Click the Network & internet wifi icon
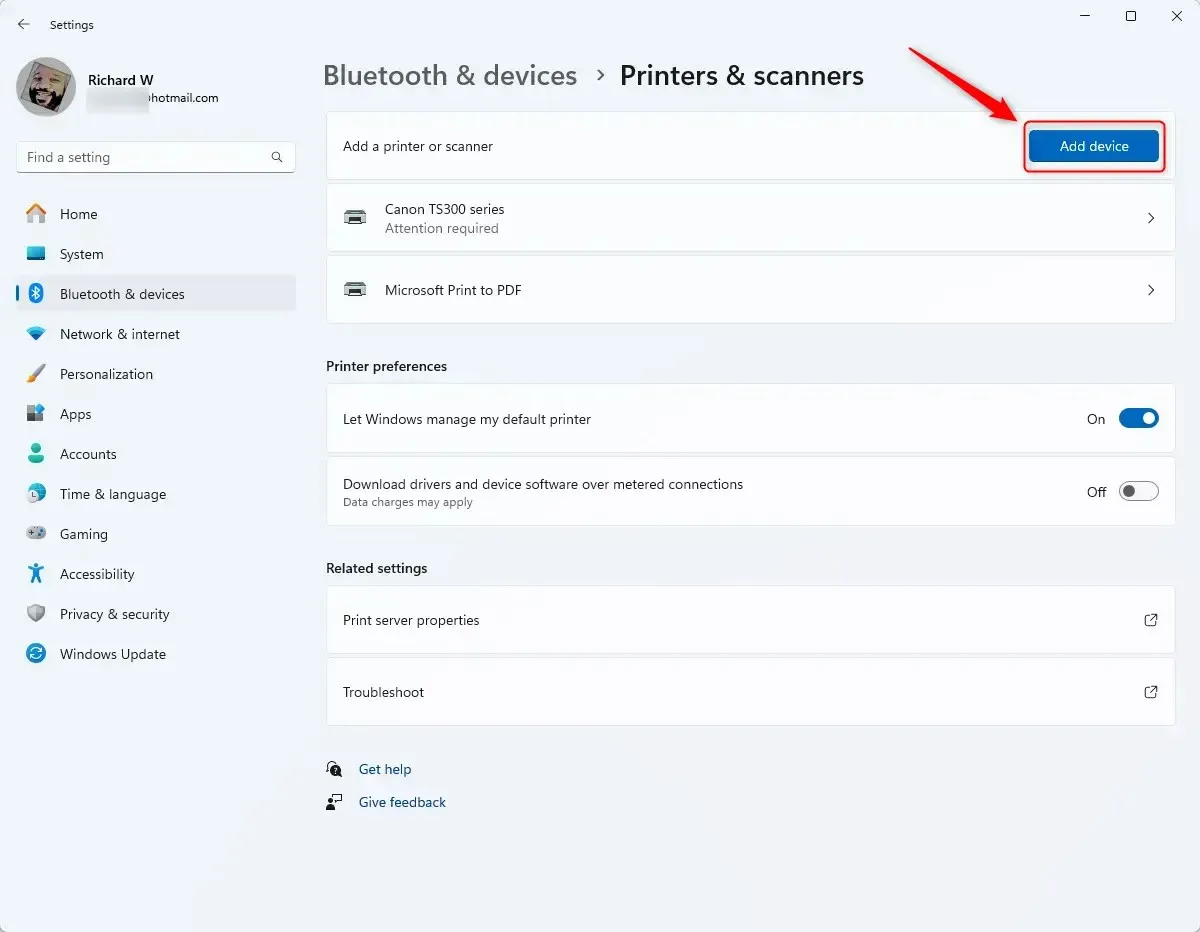 point(36,334)
